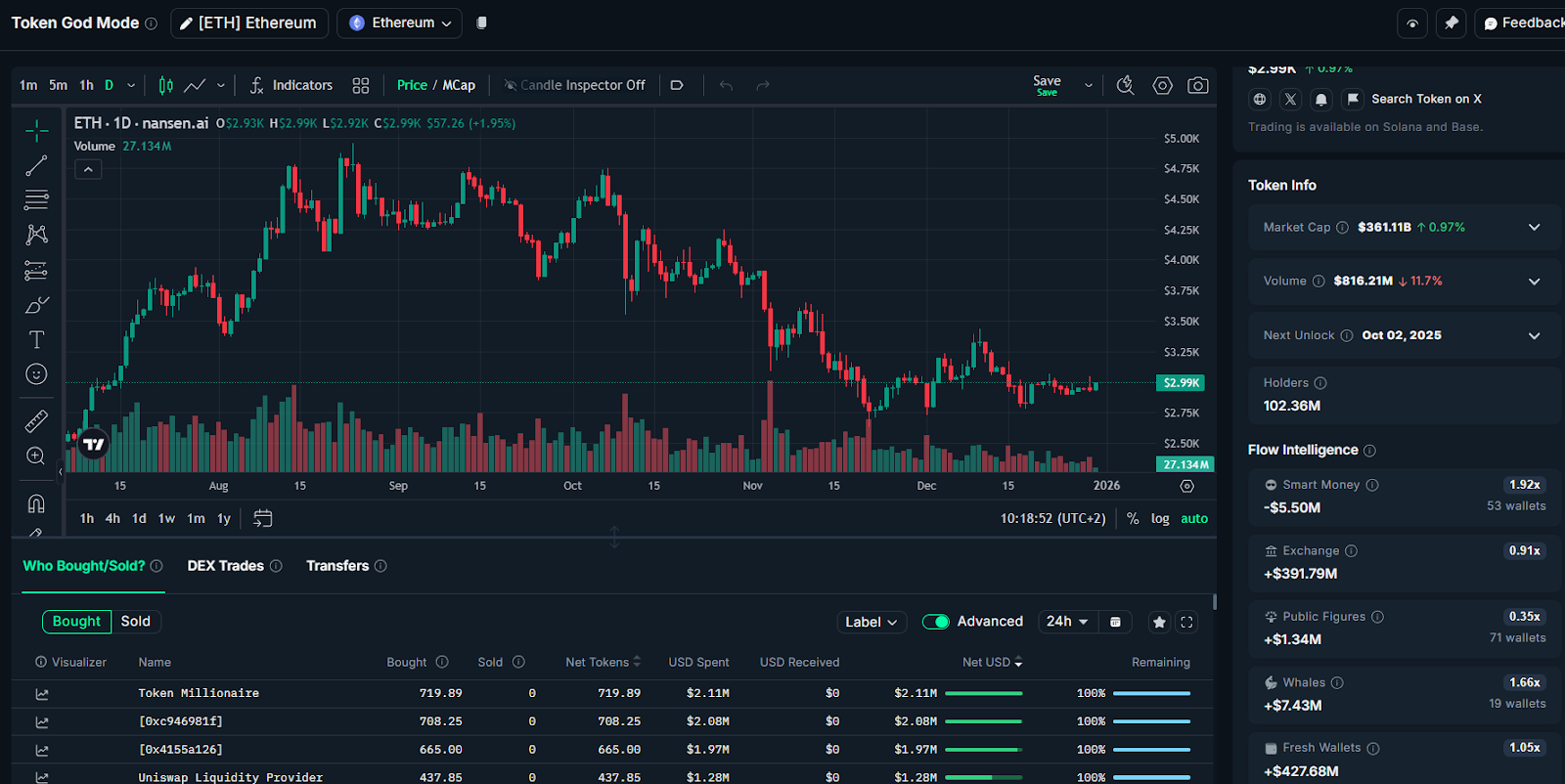Select the ruler measure tool

pyautogui.click(x=36, y=421)
